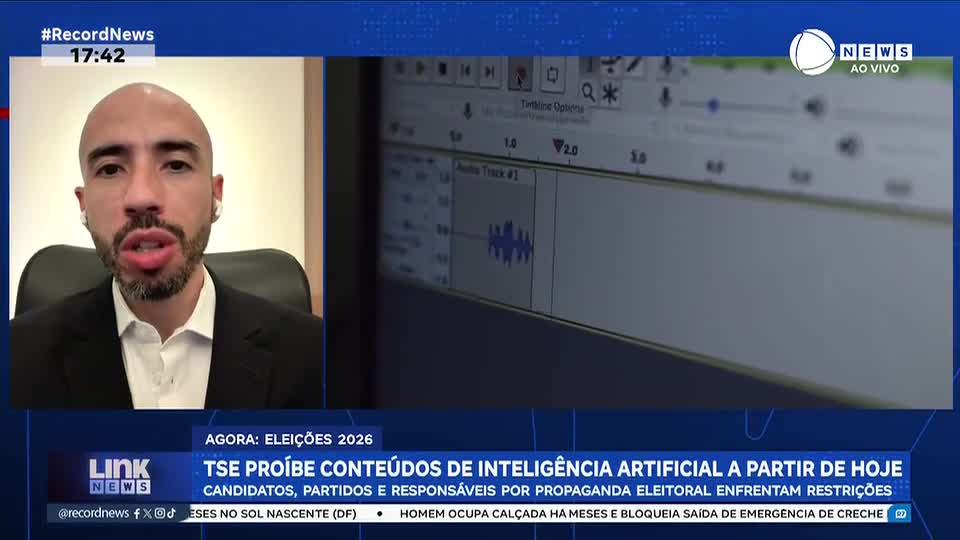Click the TikTok icon in lower bar

click(x=171, y=513)
